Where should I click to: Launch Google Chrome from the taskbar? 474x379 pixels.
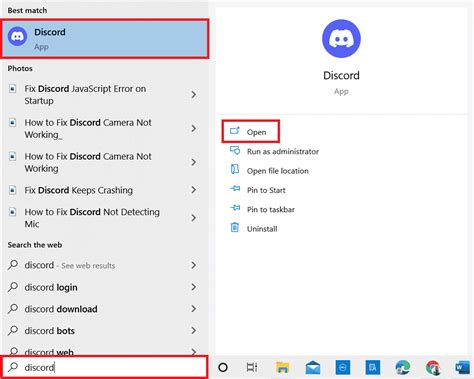coord(433,367)
